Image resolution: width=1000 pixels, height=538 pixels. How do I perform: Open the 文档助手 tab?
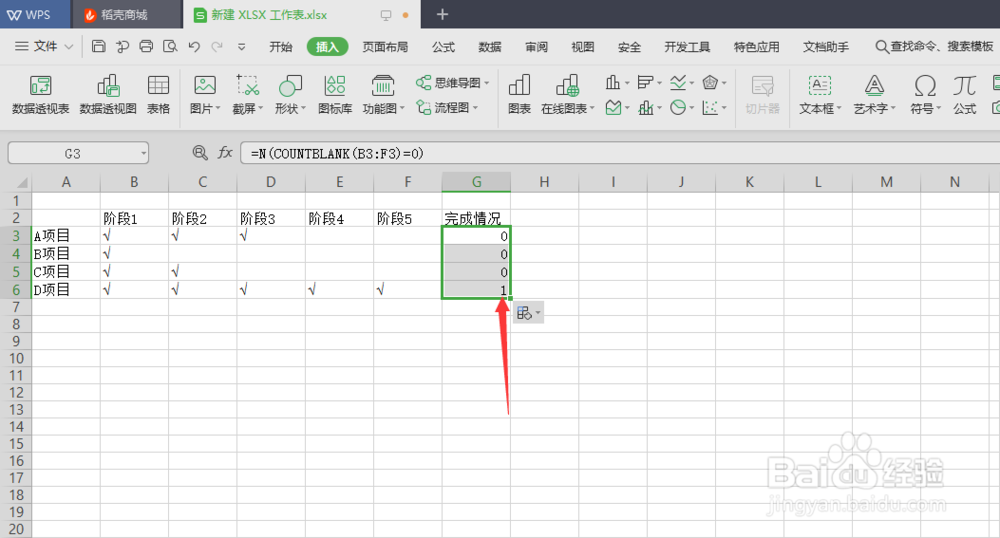point(825,47)
